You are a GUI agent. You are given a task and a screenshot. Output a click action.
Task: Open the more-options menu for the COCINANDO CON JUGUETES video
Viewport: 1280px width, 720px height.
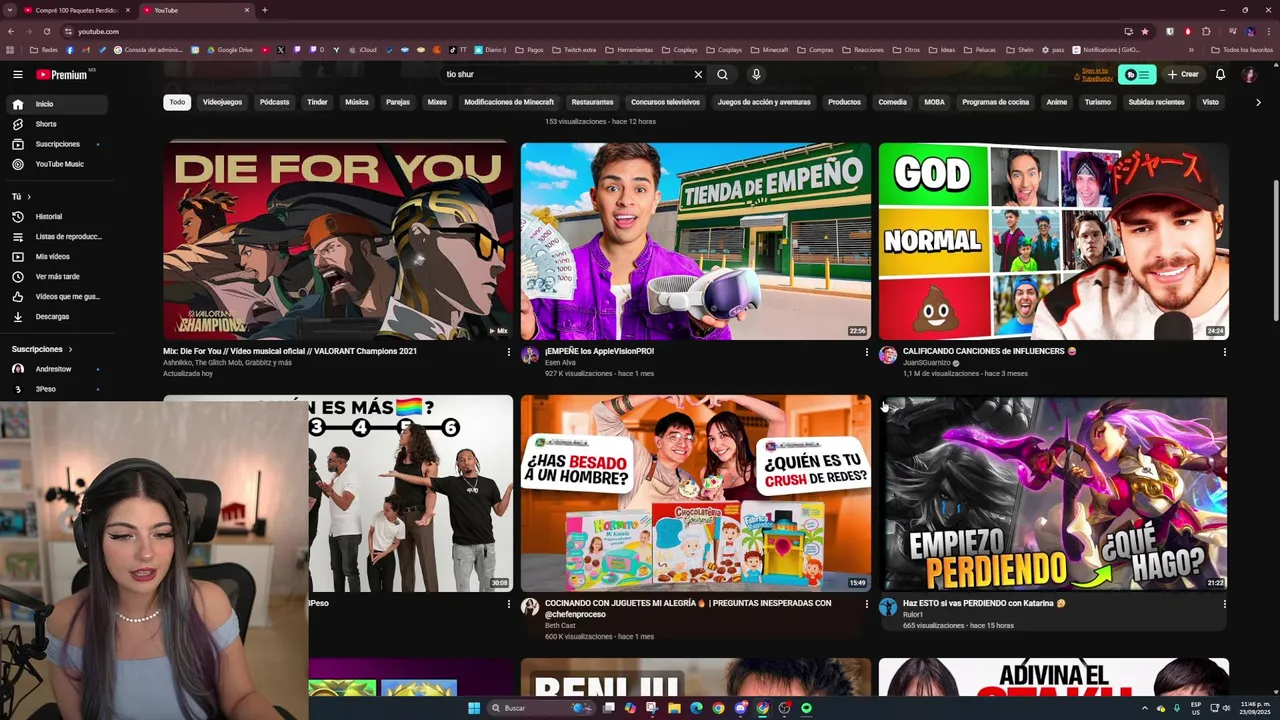[x=866, y=604]
